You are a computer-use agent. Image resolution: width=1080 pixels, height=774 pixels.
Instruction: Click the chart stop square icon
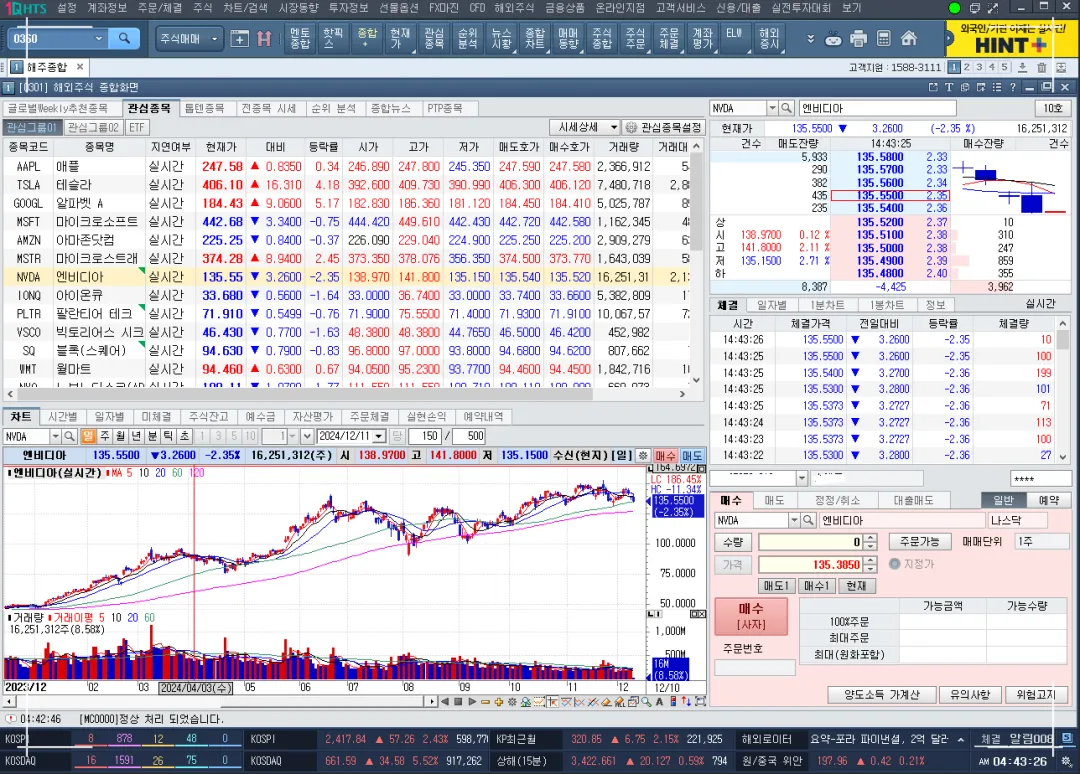(x=458, y=702)
